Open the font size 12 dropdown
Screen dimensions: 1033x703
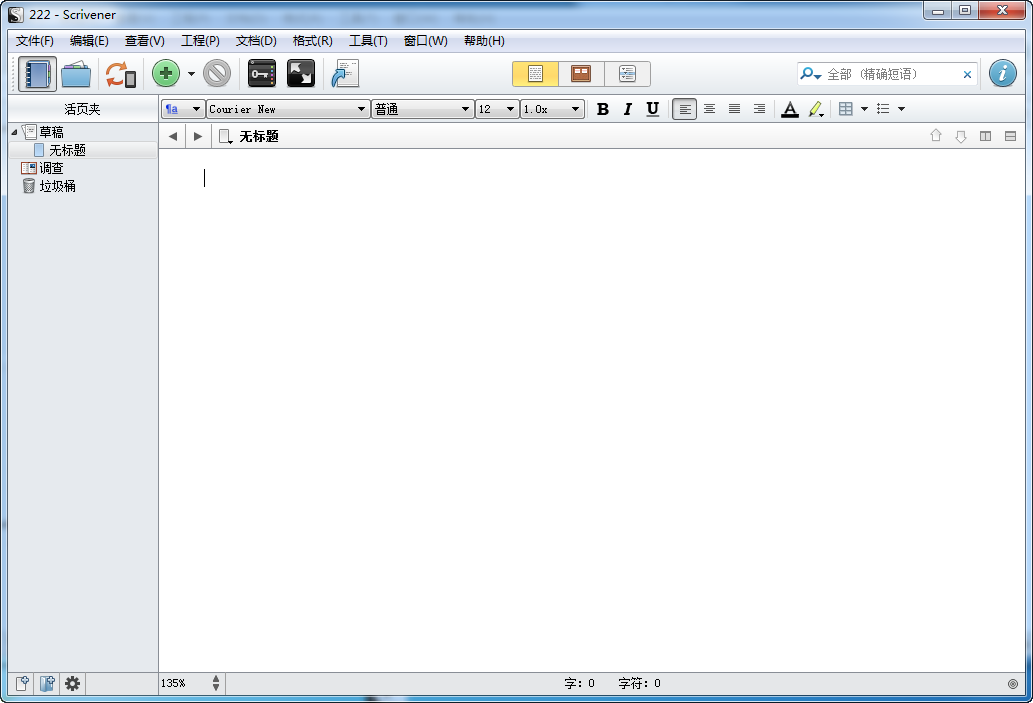pos(496,109)
